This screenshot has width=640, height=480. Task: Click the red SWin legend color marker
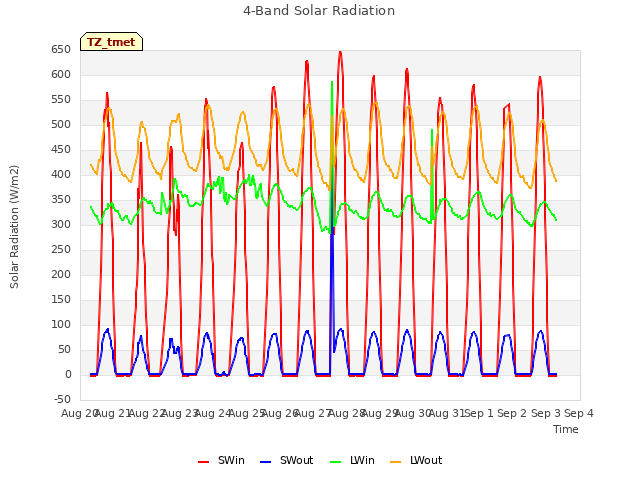[203, 462]
